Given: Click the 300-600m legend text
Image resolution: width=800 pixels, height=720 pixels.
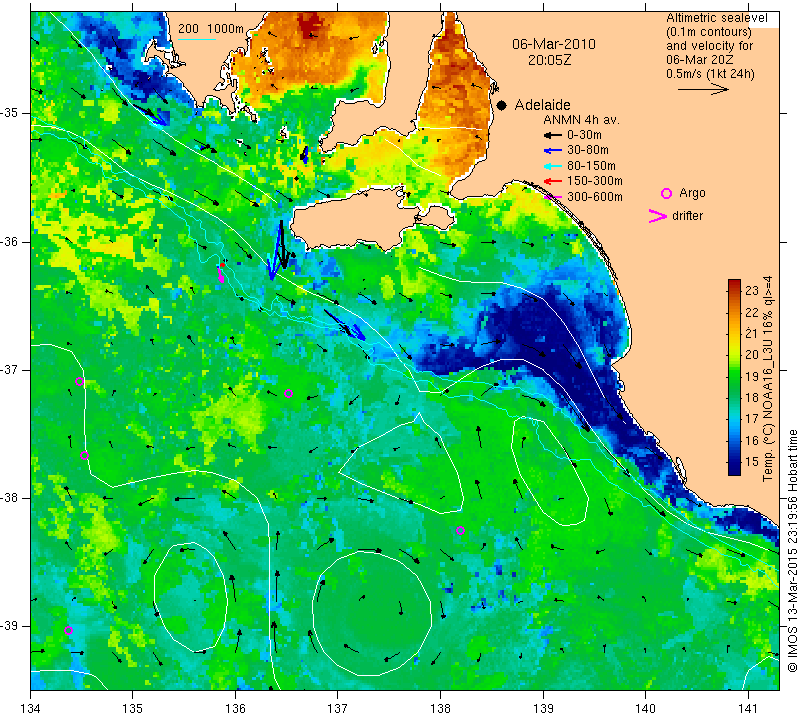Looking at the screenshot, I should 595,197.
